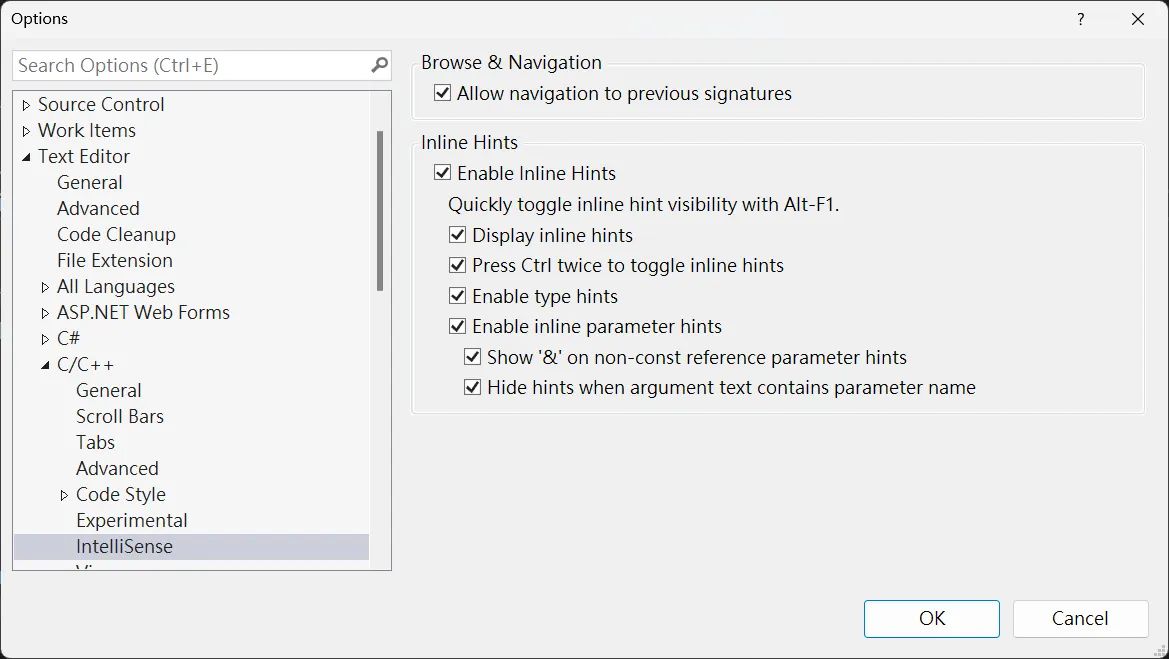Expand the Code Style node

pyautogui.click(x=64, y=495)
